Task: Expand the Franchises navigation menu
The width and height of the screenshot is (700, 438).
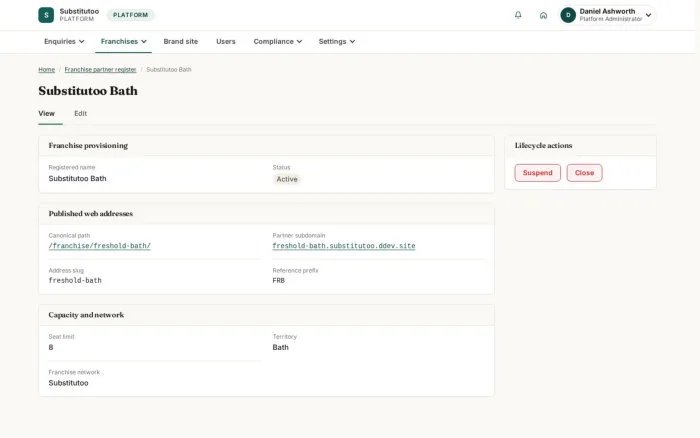Action: (123, 42)
